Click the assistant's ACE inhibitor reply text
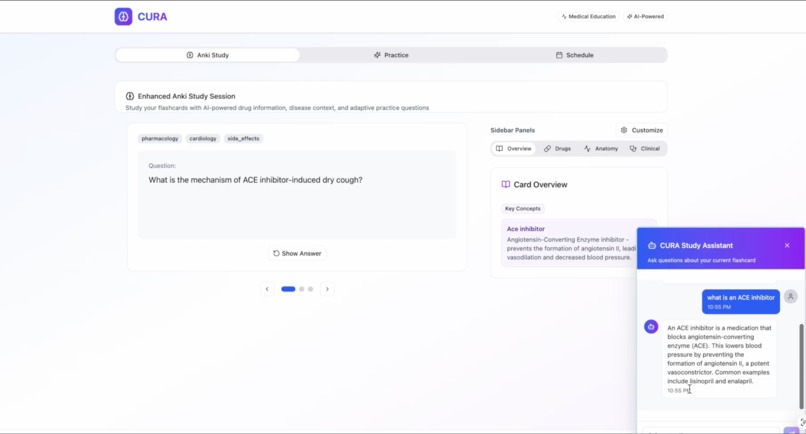The width and height of the screenshot is (806, 434). (719, 354)
